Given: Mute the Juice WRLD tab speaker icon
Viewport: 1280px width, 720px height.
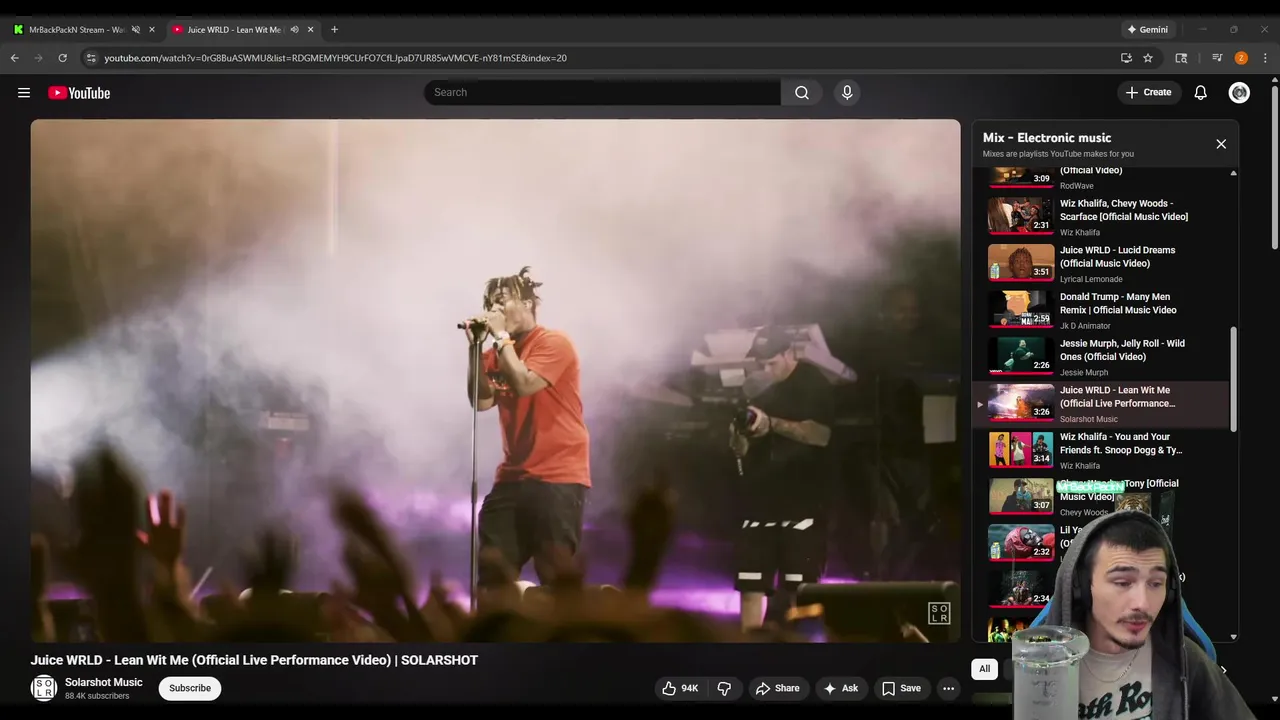Looking at the screenshot, I should 294,29.
